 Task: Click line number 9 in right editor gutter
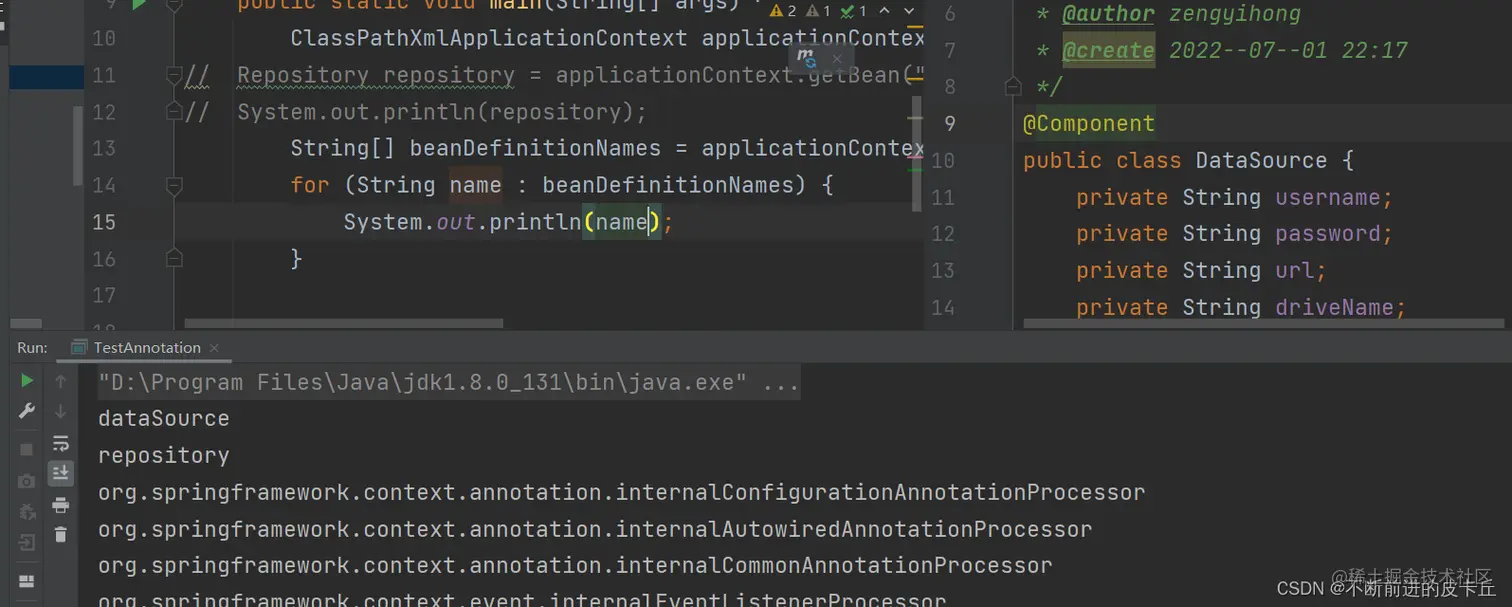coord(949,124)
